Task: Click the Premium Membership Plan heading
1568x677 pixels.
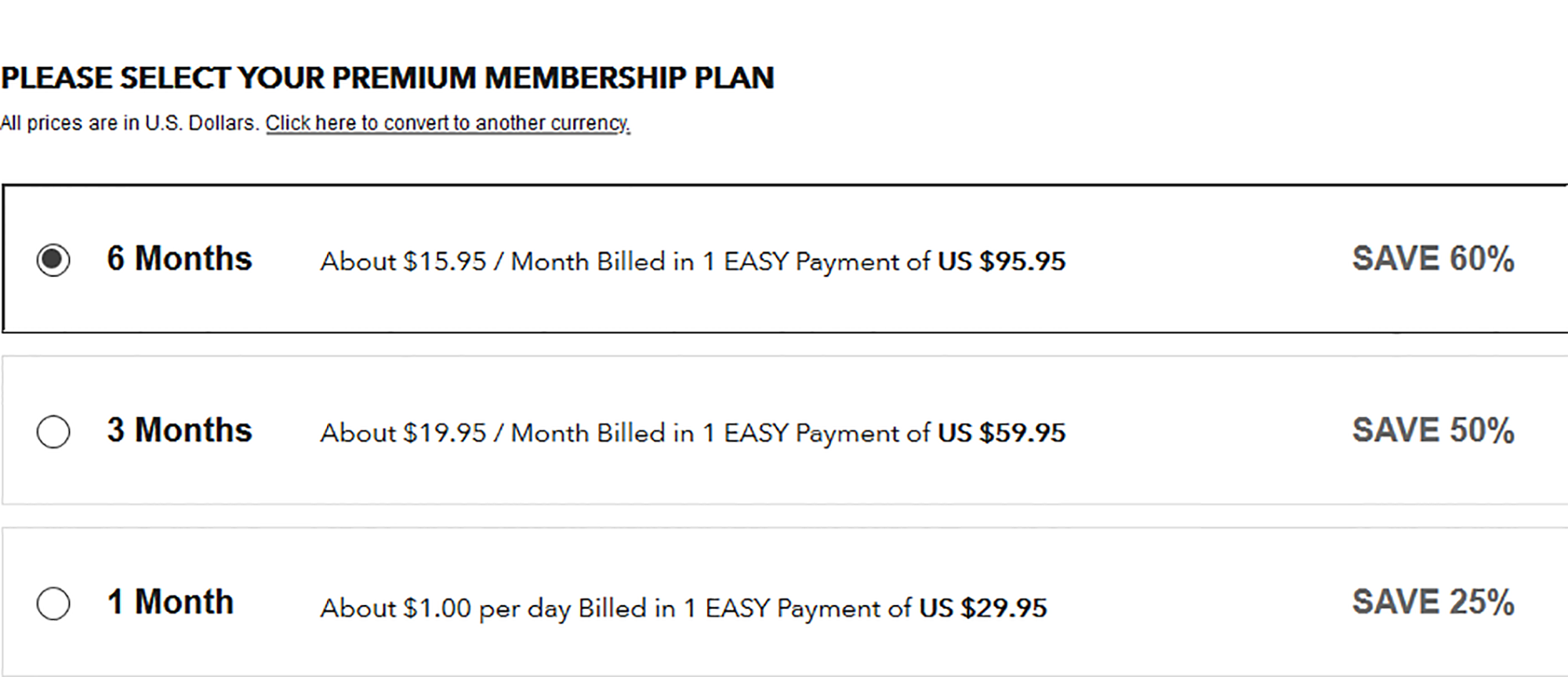Action: pos(387,78)
